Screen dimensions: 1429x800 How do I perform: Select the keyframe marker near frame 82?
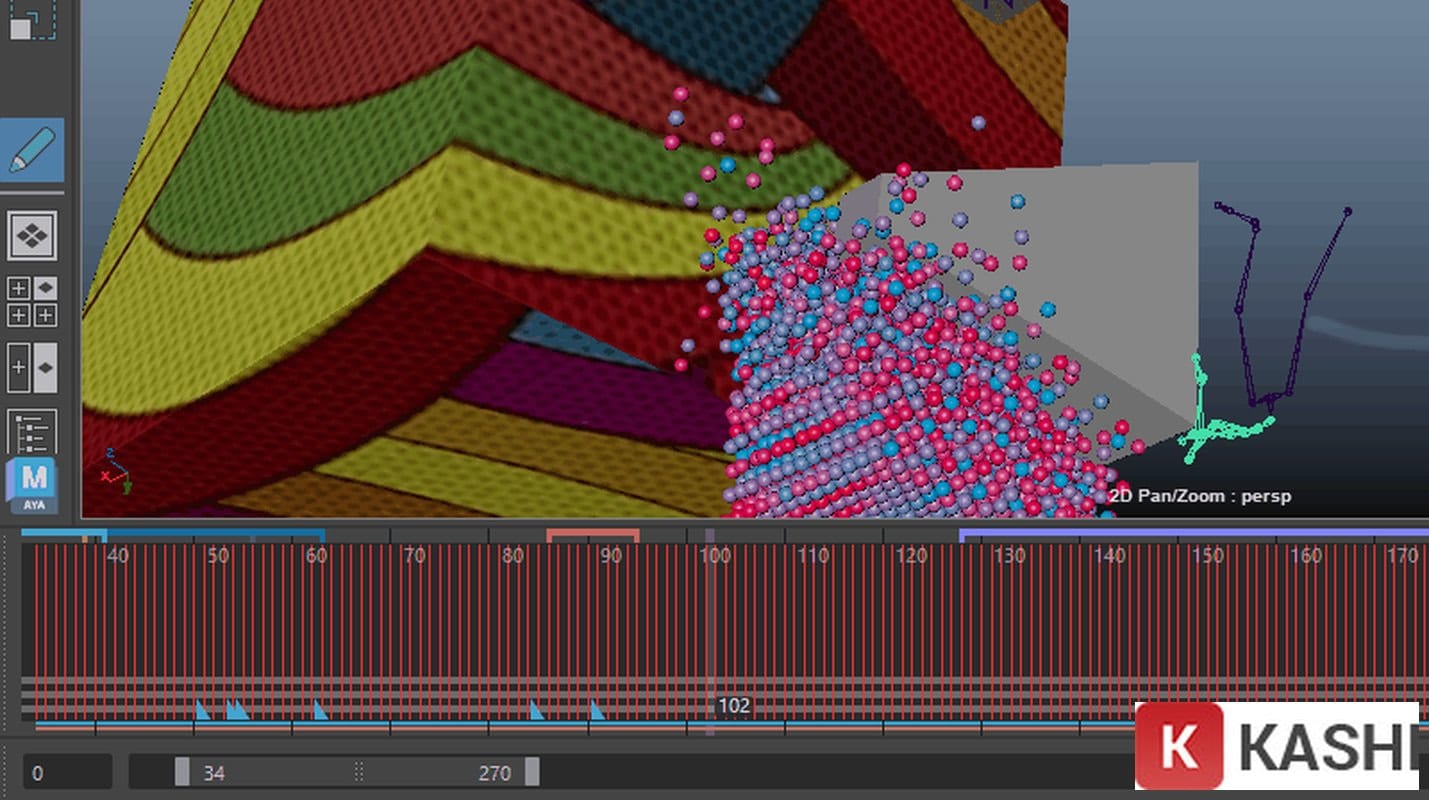point(536,710)
